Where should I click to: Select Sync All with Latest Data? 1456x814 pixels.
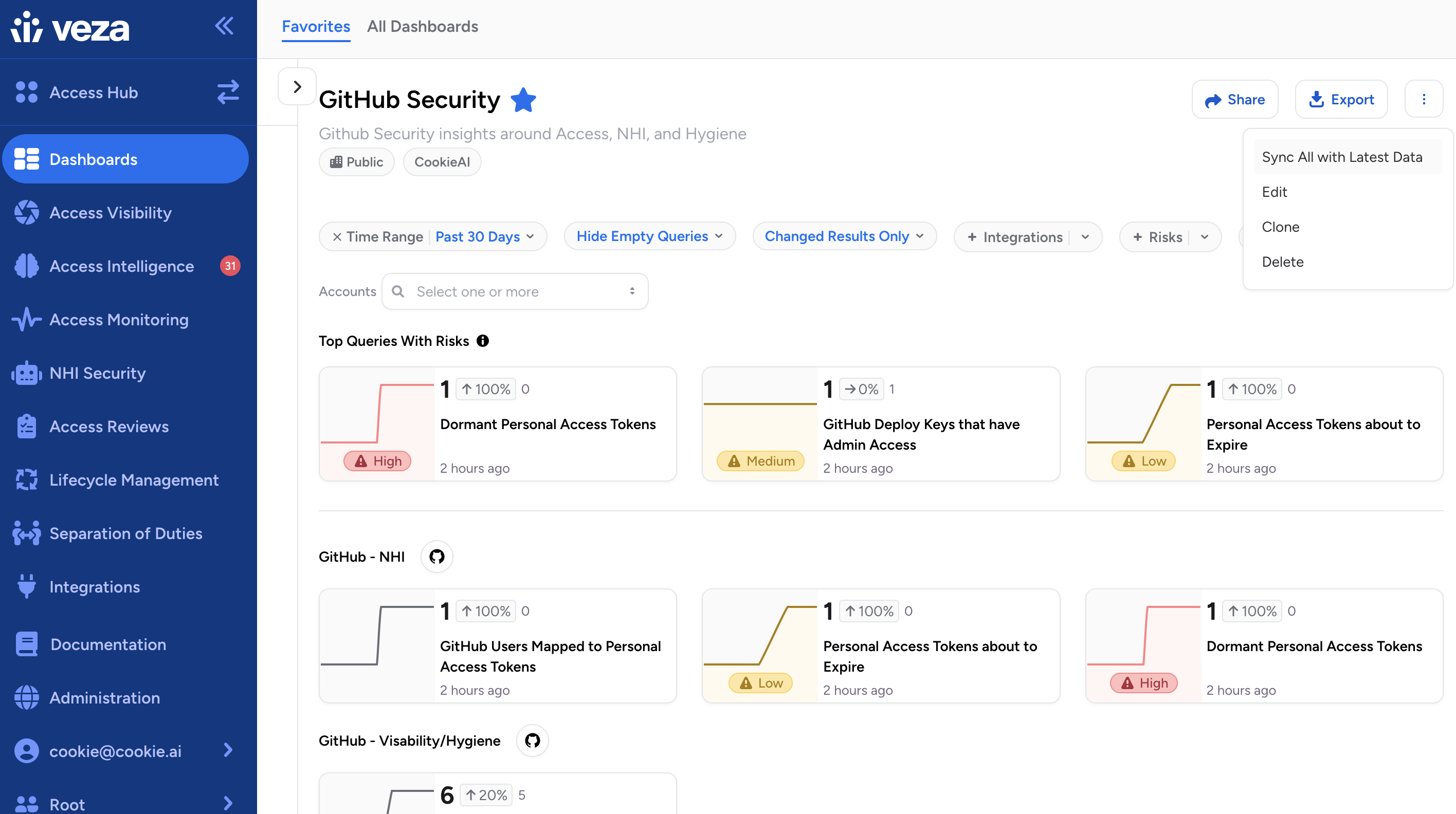[x=1348, y=157]
